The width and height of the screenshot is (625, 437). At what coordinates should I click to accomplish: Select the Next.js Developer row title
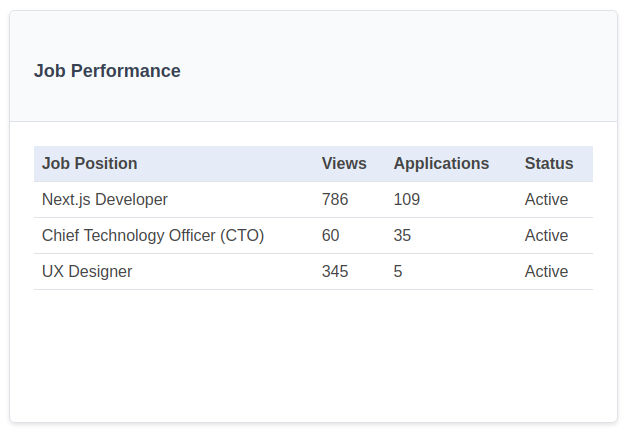pos(105,199)
